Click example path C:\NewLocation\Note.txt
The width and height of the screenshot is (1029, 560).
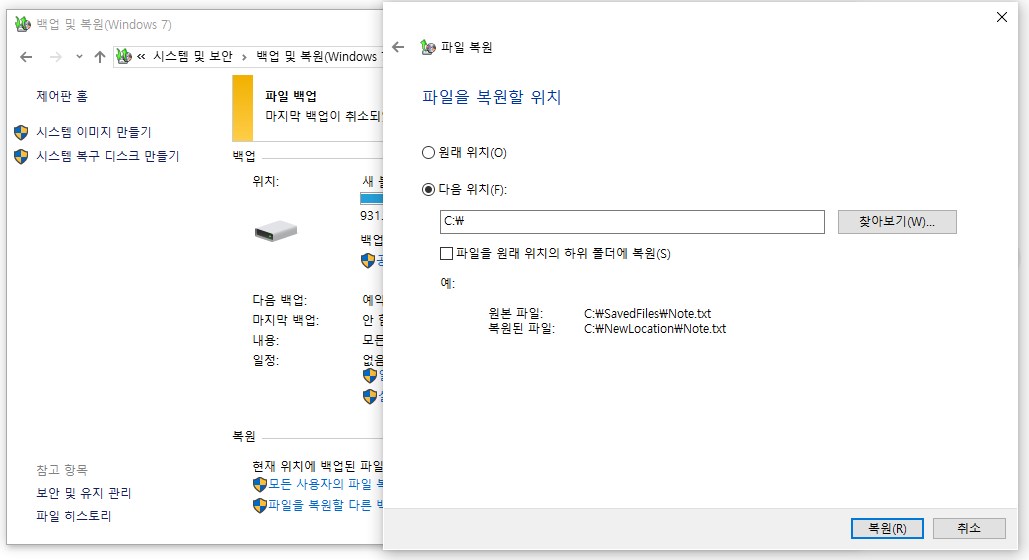coord(655,329)
